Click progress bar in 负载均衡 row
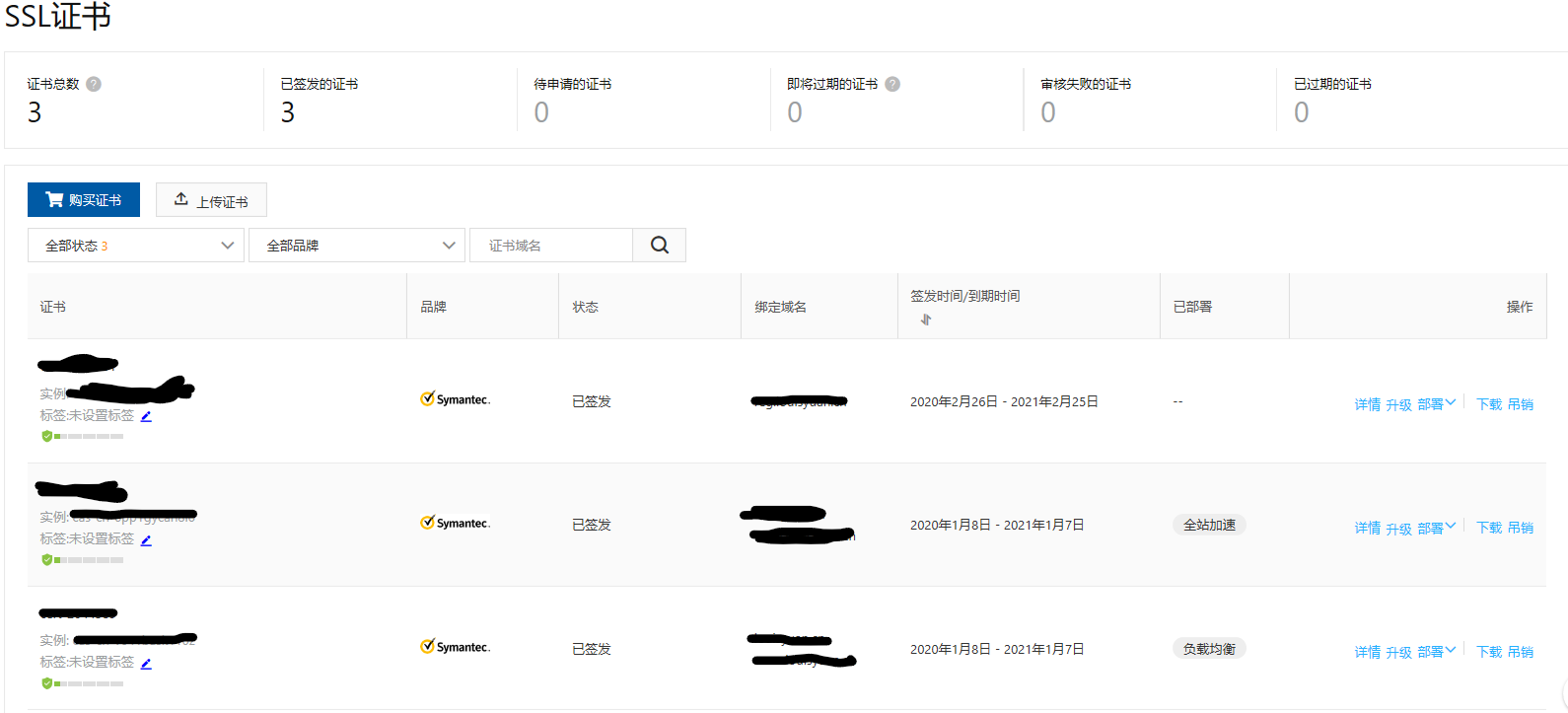 click(89, 682)
